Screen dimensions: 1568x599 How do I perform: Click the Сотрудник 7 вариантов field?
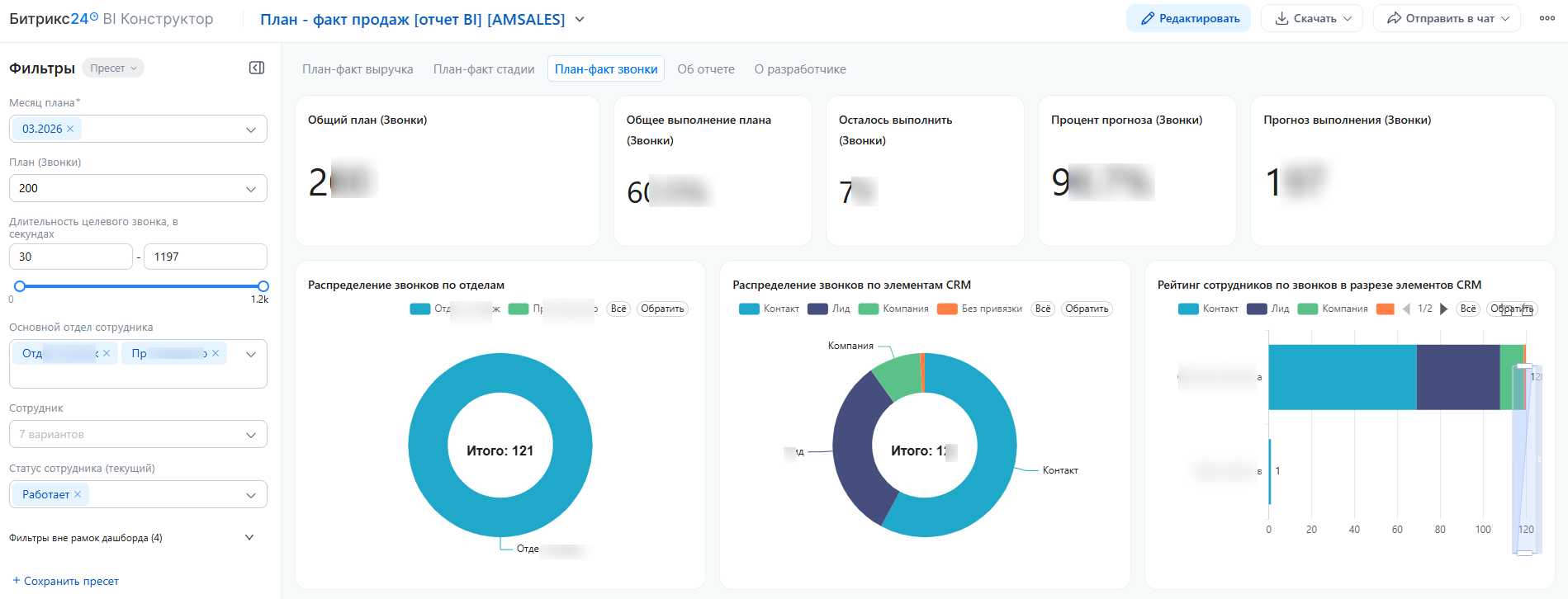click(138, 434)
